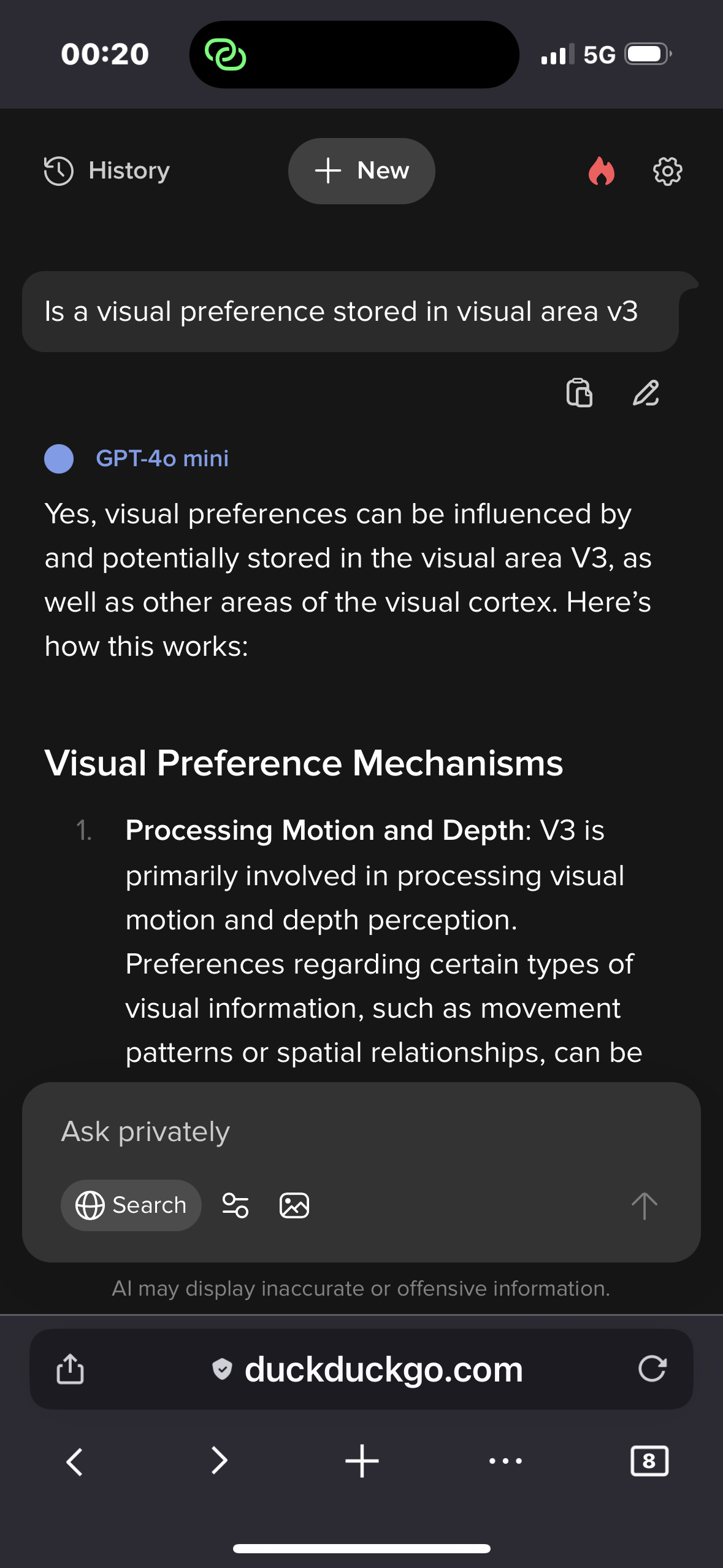Tap the fire clear-conversation icon

pos(601,171)
